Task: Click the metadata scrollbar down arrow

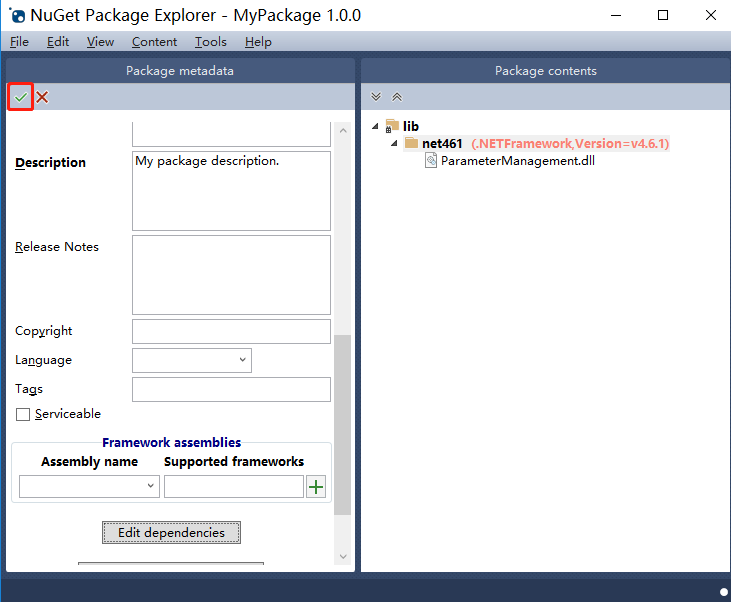Action: tap(343, 556)
